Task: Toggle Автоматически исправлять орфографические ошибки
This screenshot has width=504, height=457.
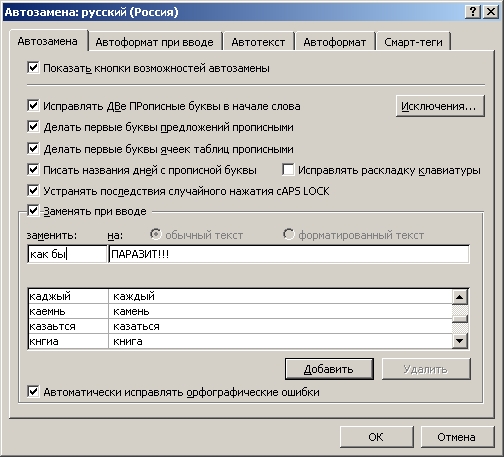Action: [x=33, y=391]
